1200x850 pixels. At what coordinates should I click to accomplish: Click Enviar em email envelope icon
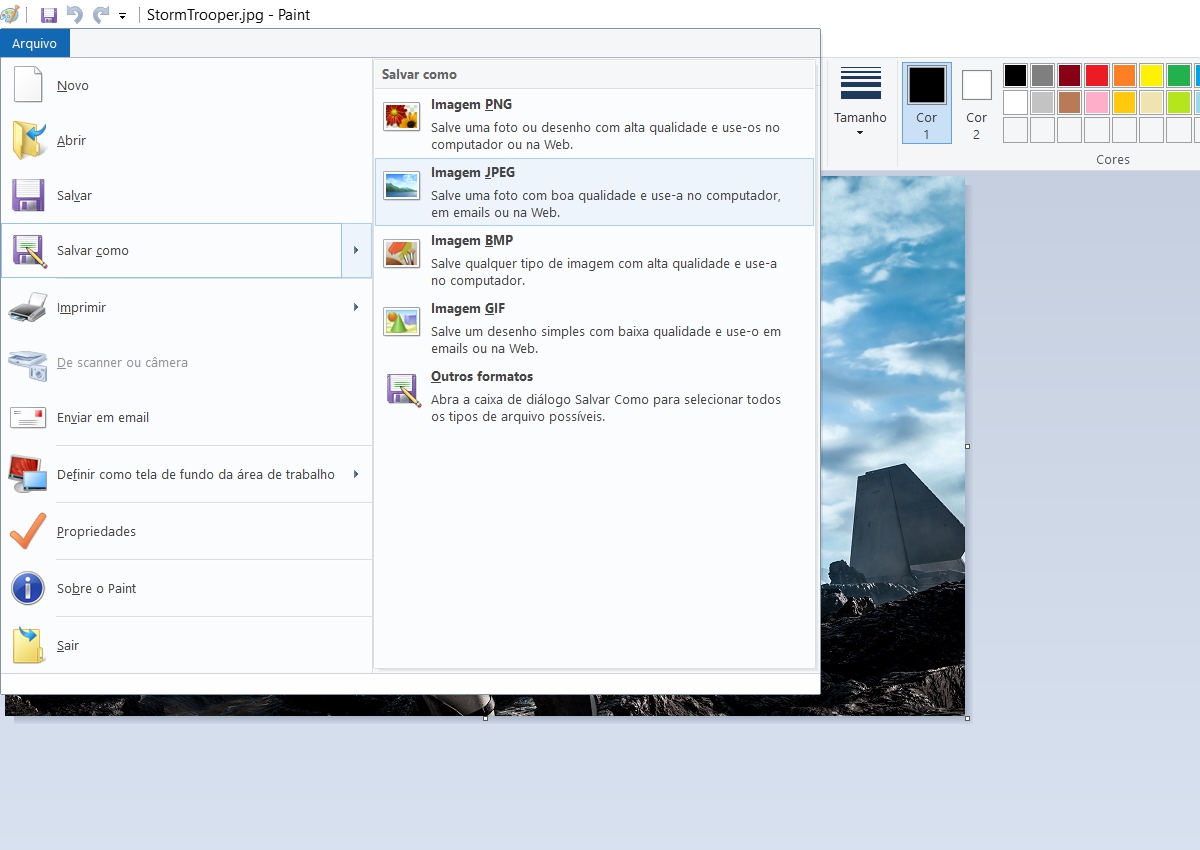click(28, 417)
